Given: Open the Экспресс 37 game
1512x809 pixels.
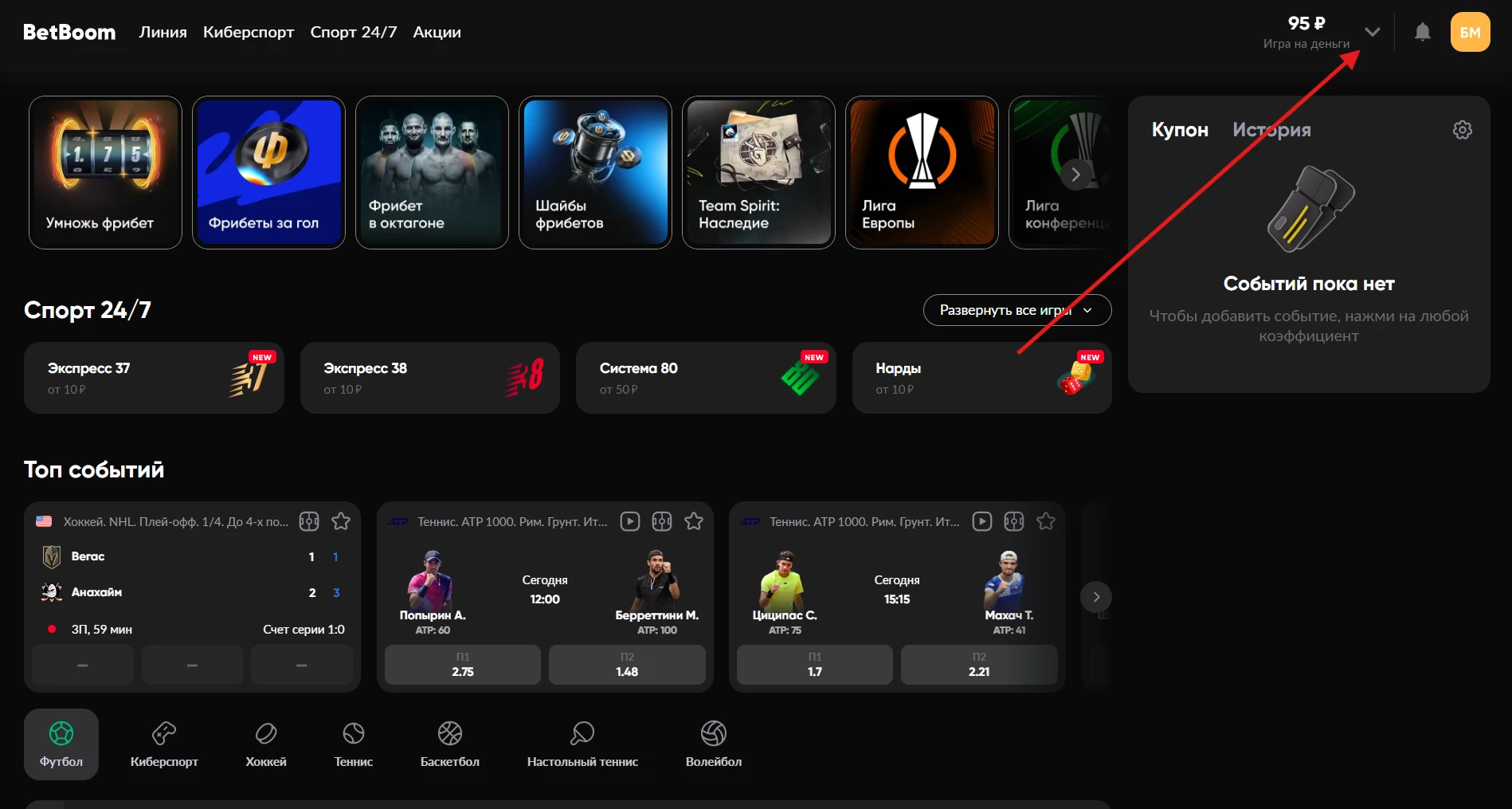Looking at the screenshot, I should pyautogui.click(x=154, y=378).
